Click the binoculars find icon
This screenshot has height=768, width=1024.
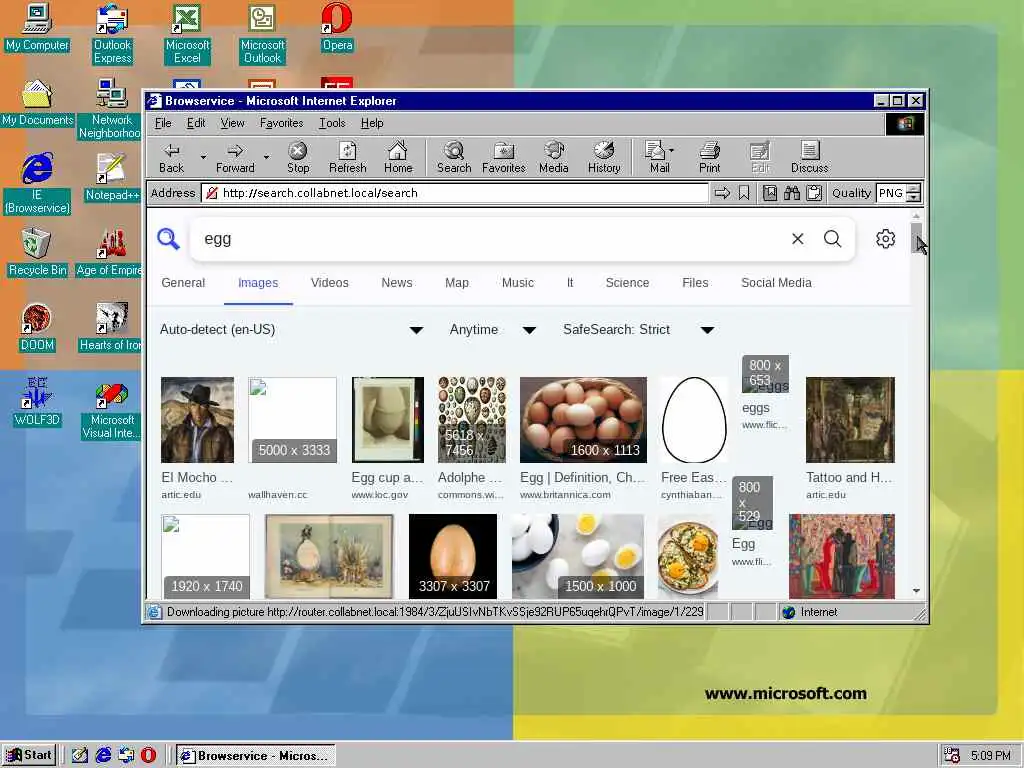pos(792,193)
